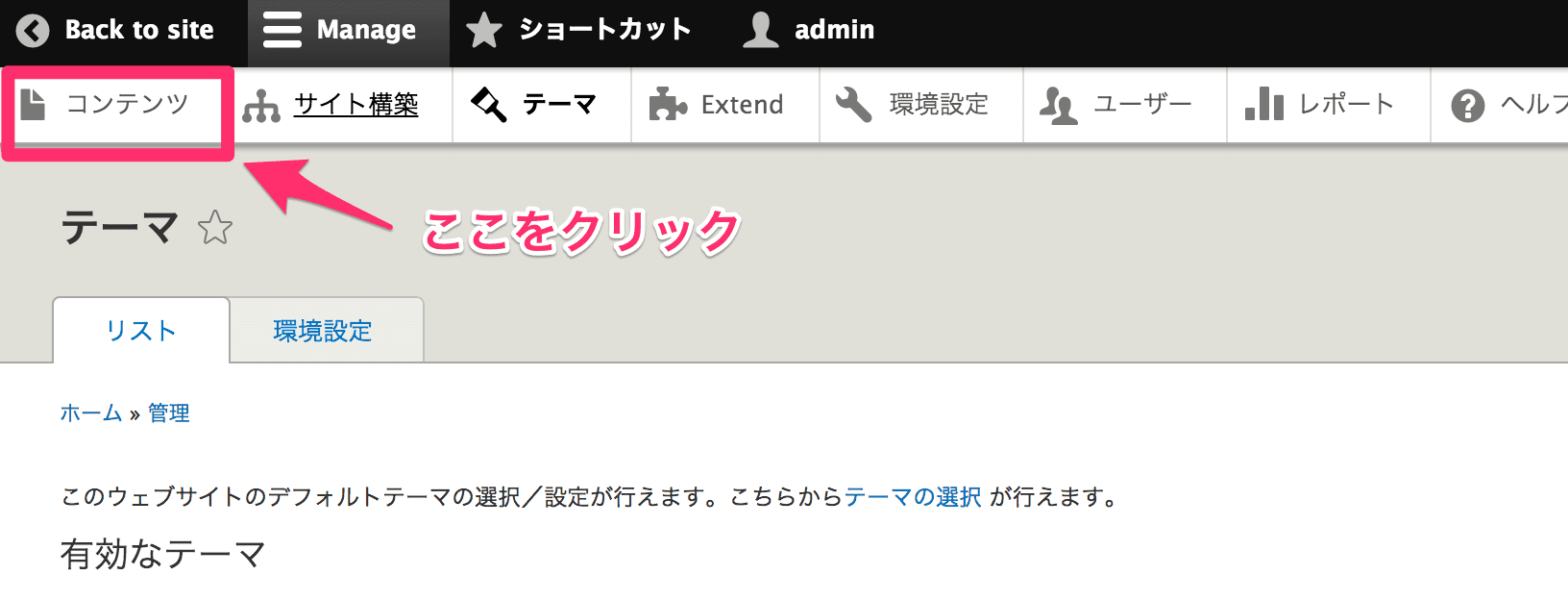Select the テーマ paint gavel icon

(x=488, y=104)
